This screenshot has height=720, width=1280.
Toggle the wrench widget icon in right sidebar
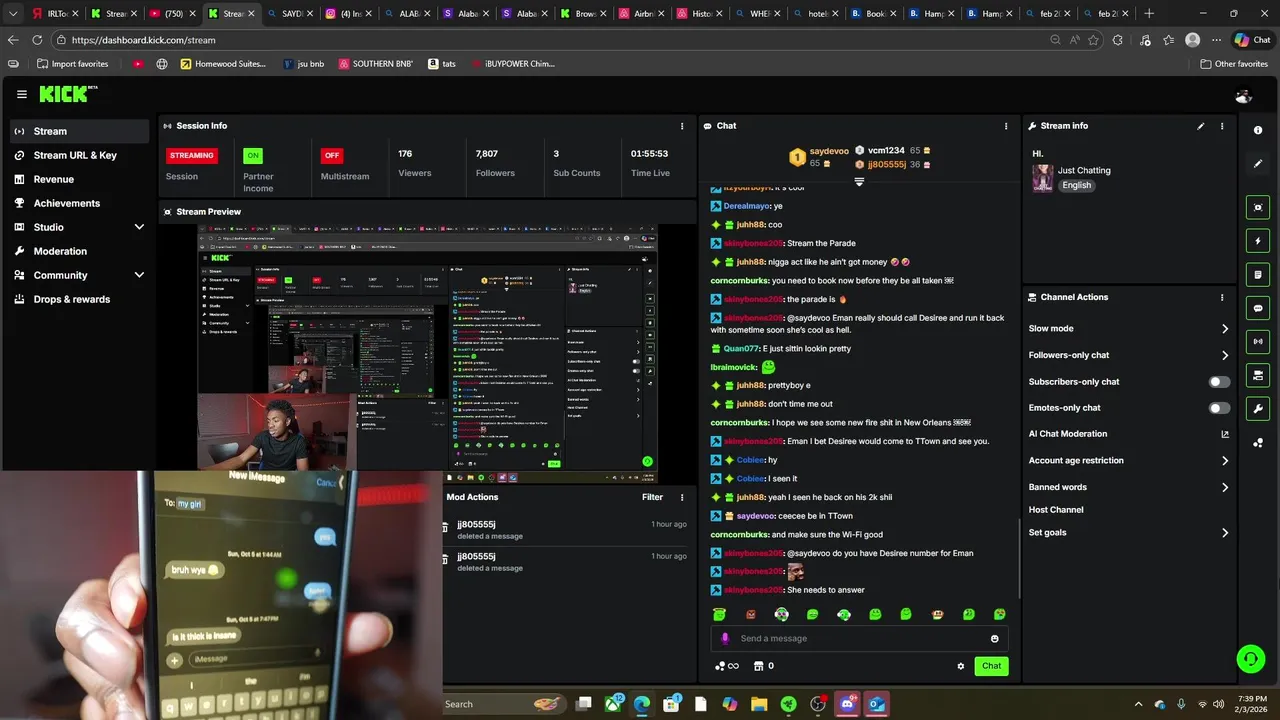1258,409
